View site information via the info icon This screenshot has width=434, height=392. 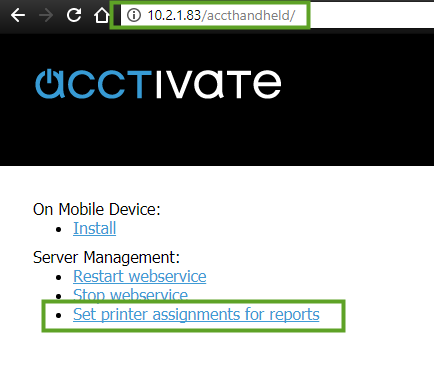click(134, 15)
